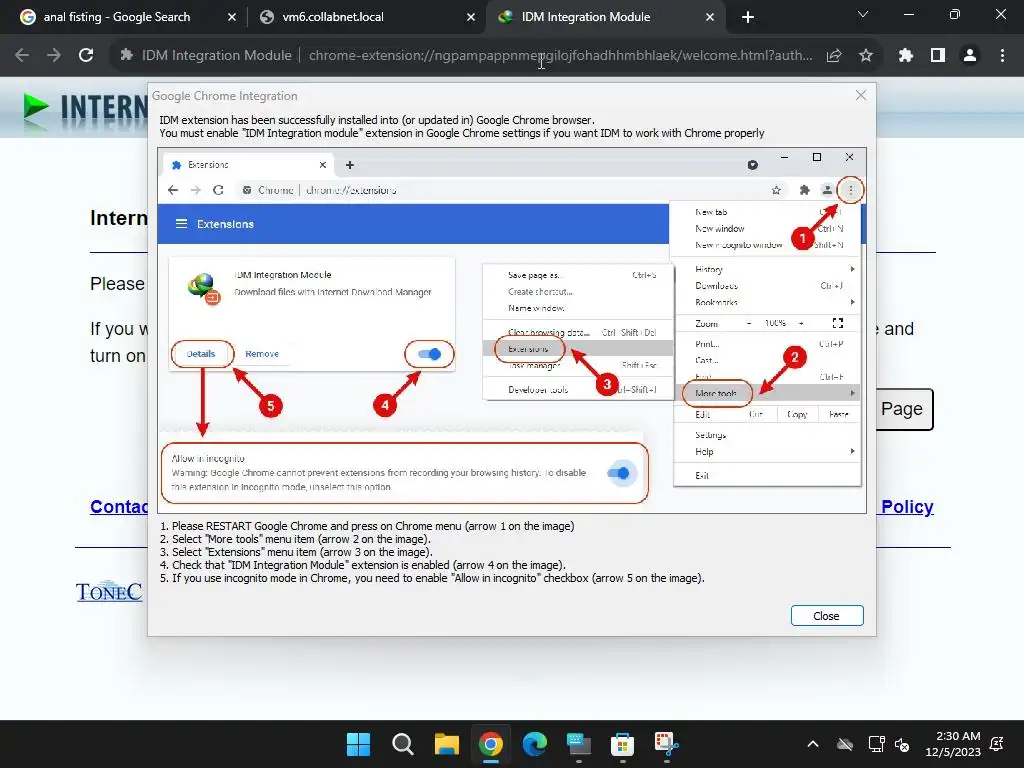Open the Chrome Extensions toolbar menu
Image resolution: width=1024 pixels, height=768 pixels.
click(x=906, y=56)
